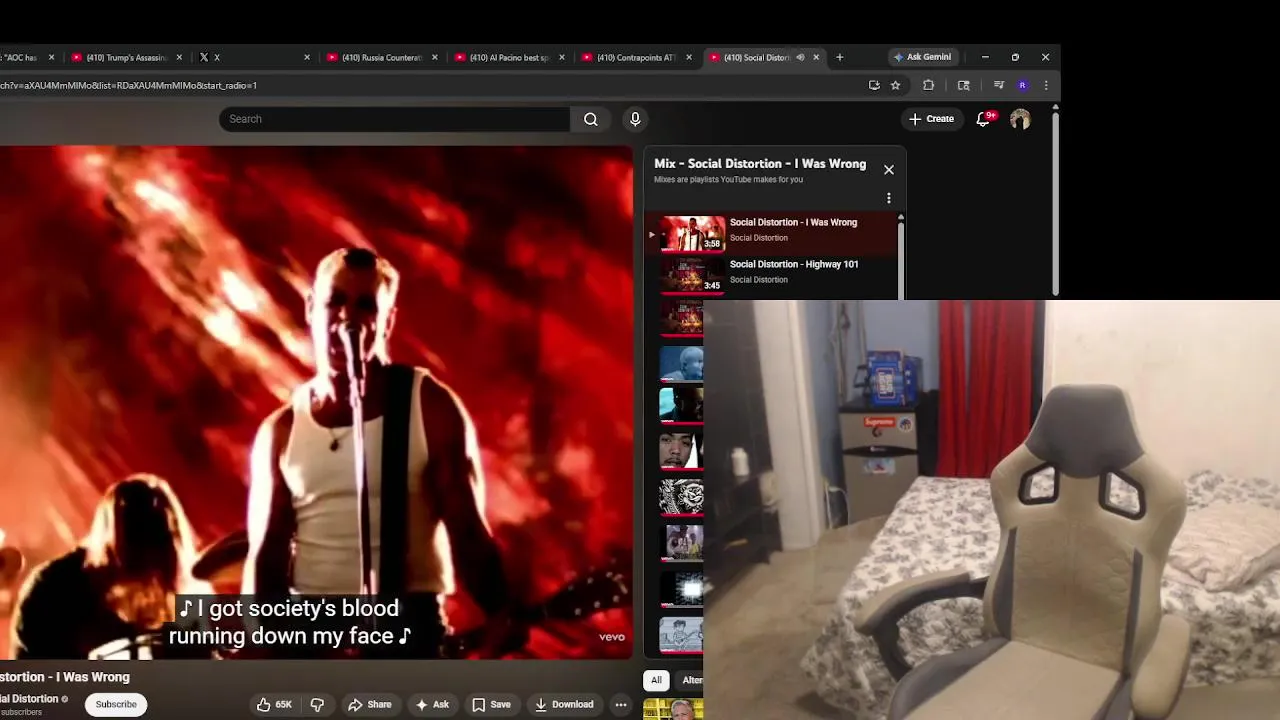Screen dimensions: 1280x720
Task: Save the video to a playlist
Action: pos(491,704)
